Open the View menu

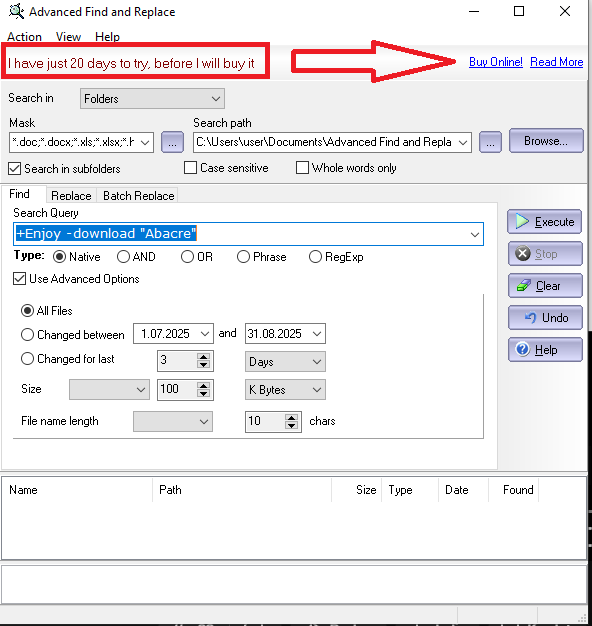tap(68, 37)
